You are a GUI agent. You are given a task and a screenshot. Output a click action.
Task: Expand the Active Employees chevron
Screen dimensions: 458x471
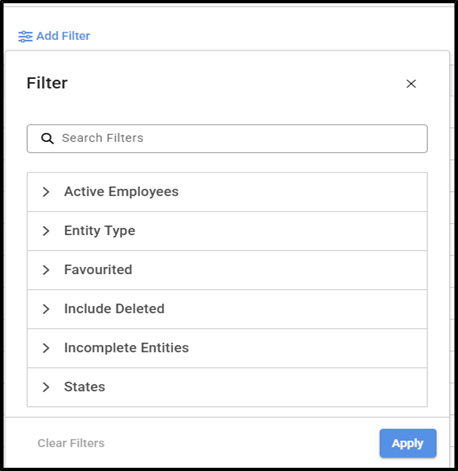pyautogui.click(x=46, y=192)
